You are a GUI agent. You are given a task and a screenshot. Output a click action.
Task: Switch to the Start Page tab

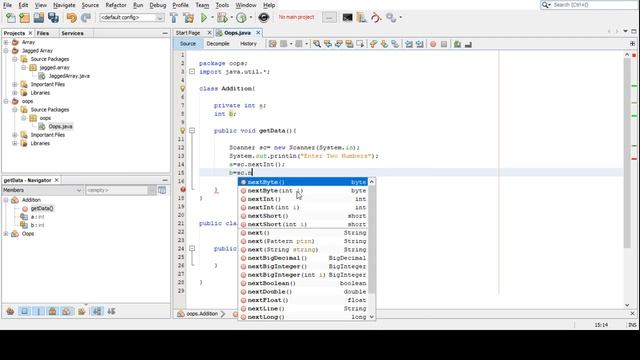click(188, 33)
